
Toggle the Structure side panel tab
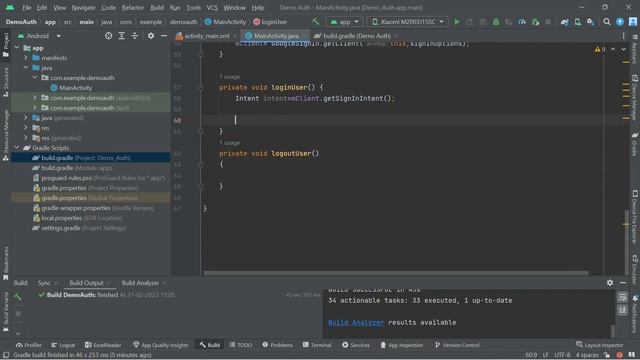pos(6,82)
